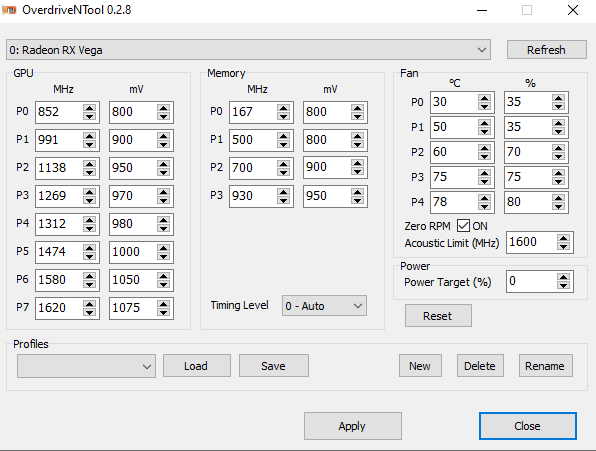Image resolution: width=596 pixels, height=451 pixels.
Task: Increase Memory P3 MHz spinner up arrow
Action: [x=283, y=191]
